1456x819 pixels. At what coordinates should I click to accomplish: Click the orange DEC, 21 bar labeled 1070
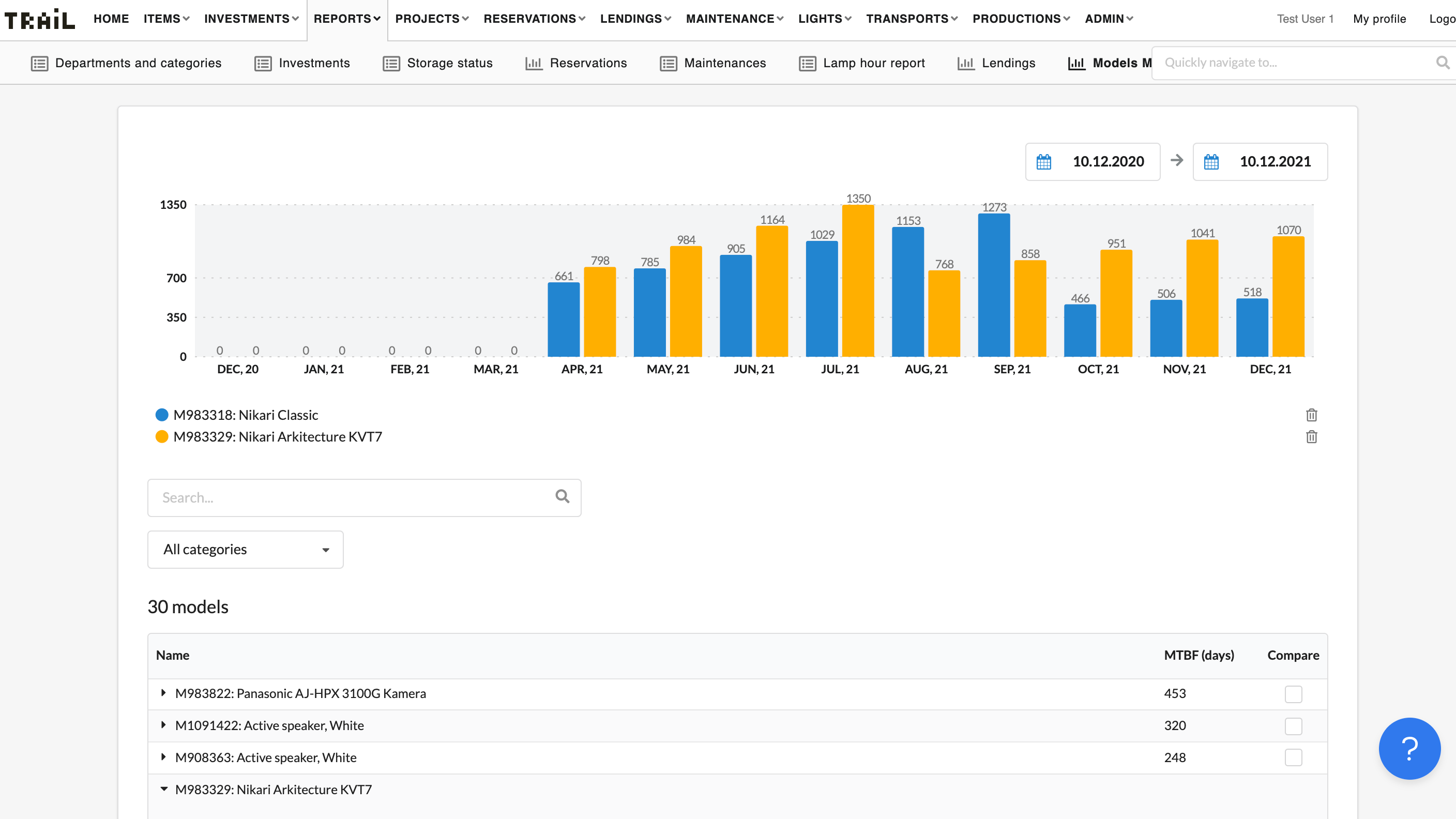click(x=1288, y=297)
